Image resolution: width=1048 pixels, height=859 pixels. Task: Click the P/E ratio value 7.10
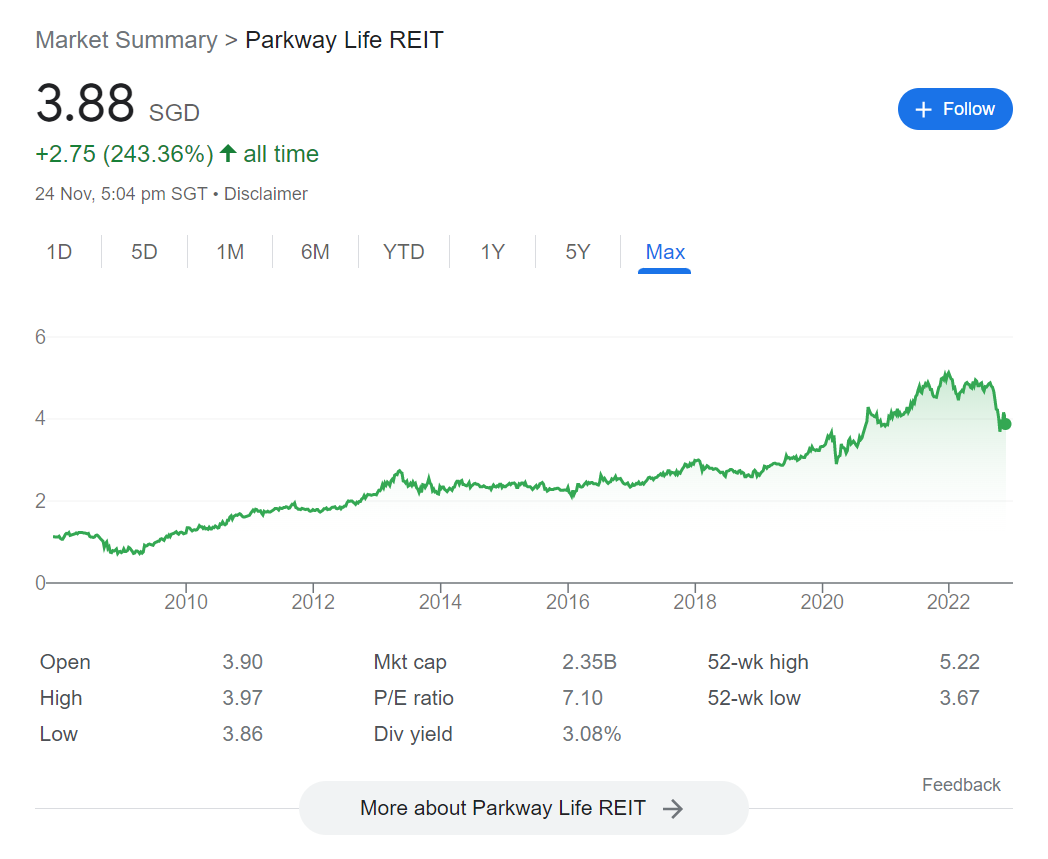click(x=582, y=698)
